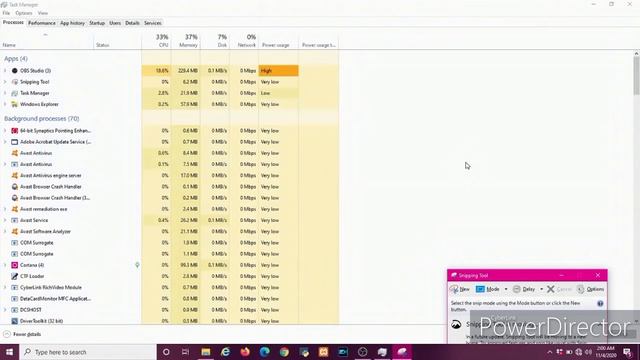Click the Apps (4) group heading
Screen dimensions: 640x360
coord(16,58)
